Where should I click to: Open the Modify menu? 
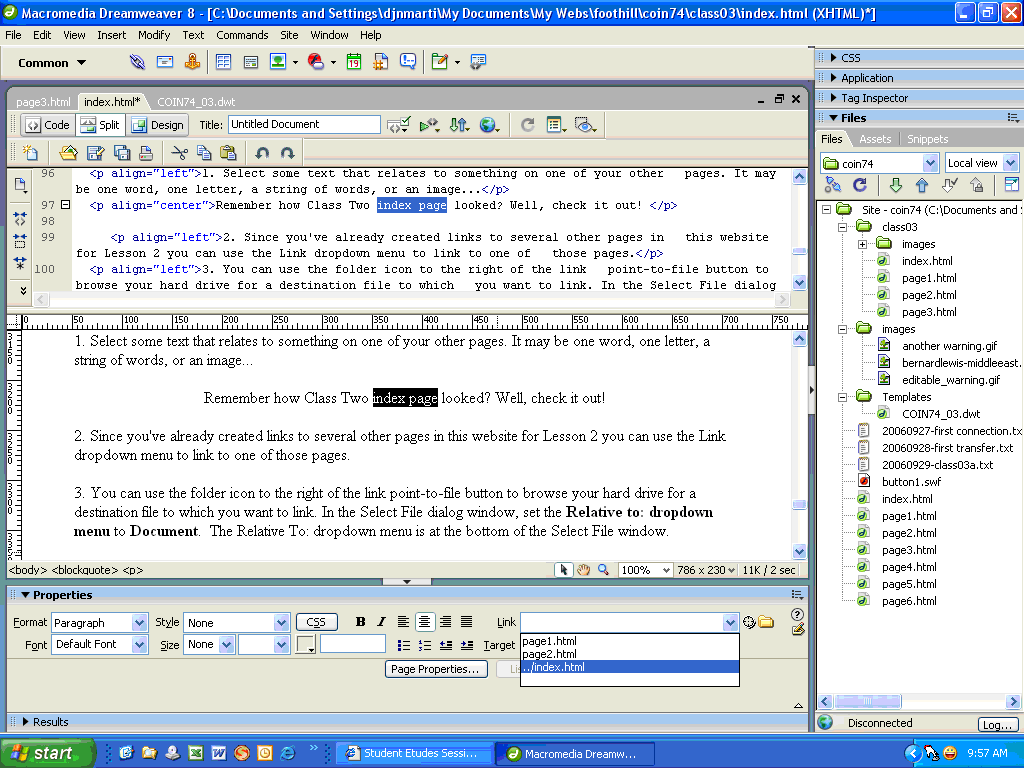154,35
